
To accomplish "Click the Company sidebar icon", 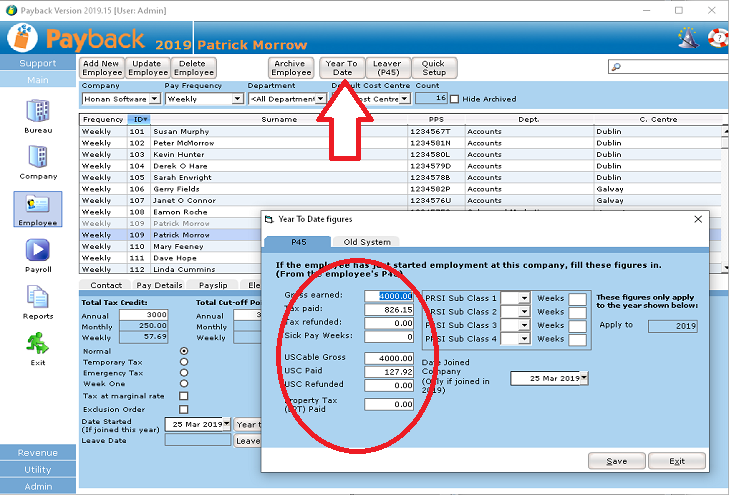I will coord(38,157).
